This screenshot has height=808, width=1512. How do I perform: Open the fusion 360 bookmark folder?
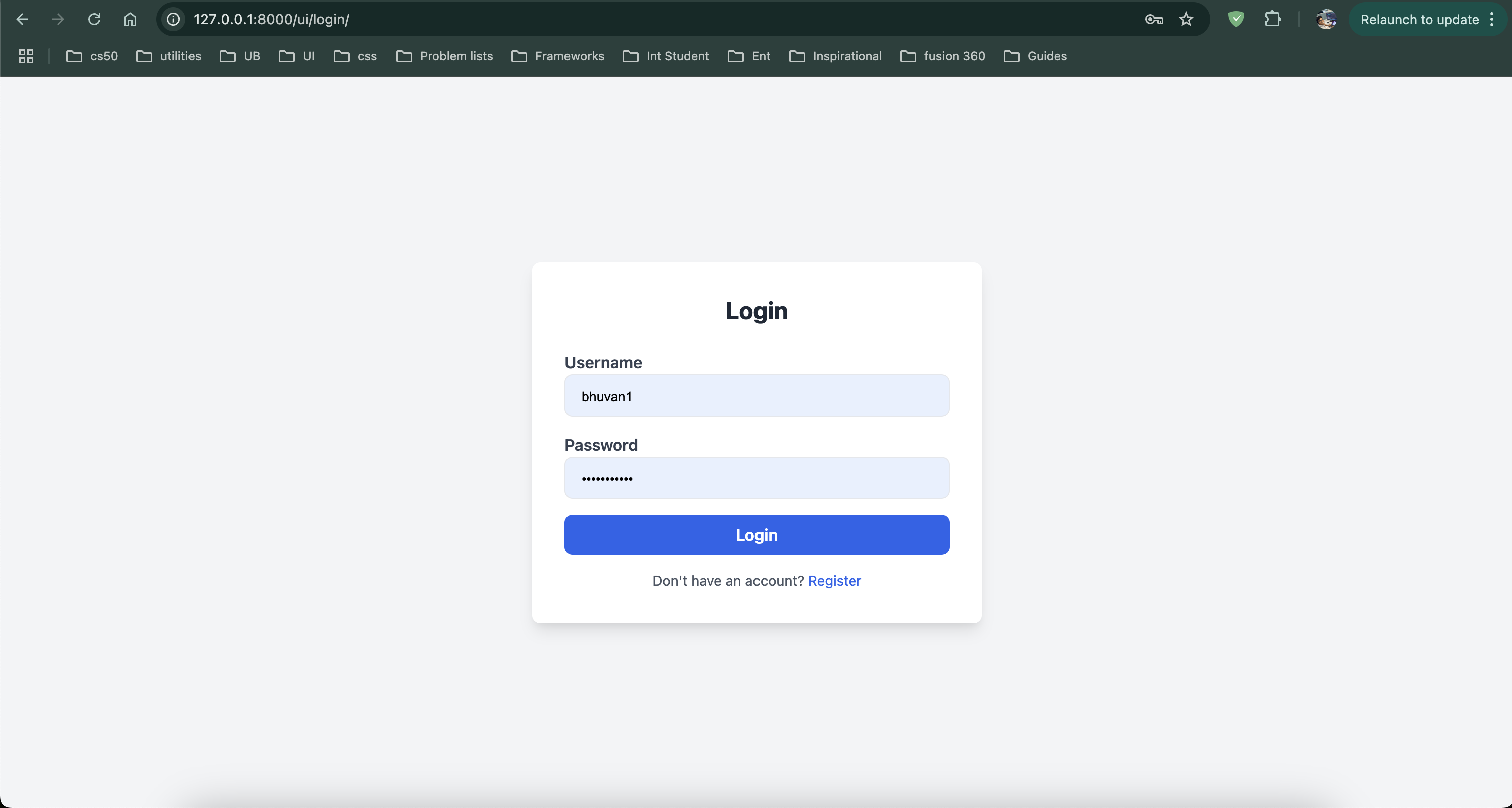point(942,56)
